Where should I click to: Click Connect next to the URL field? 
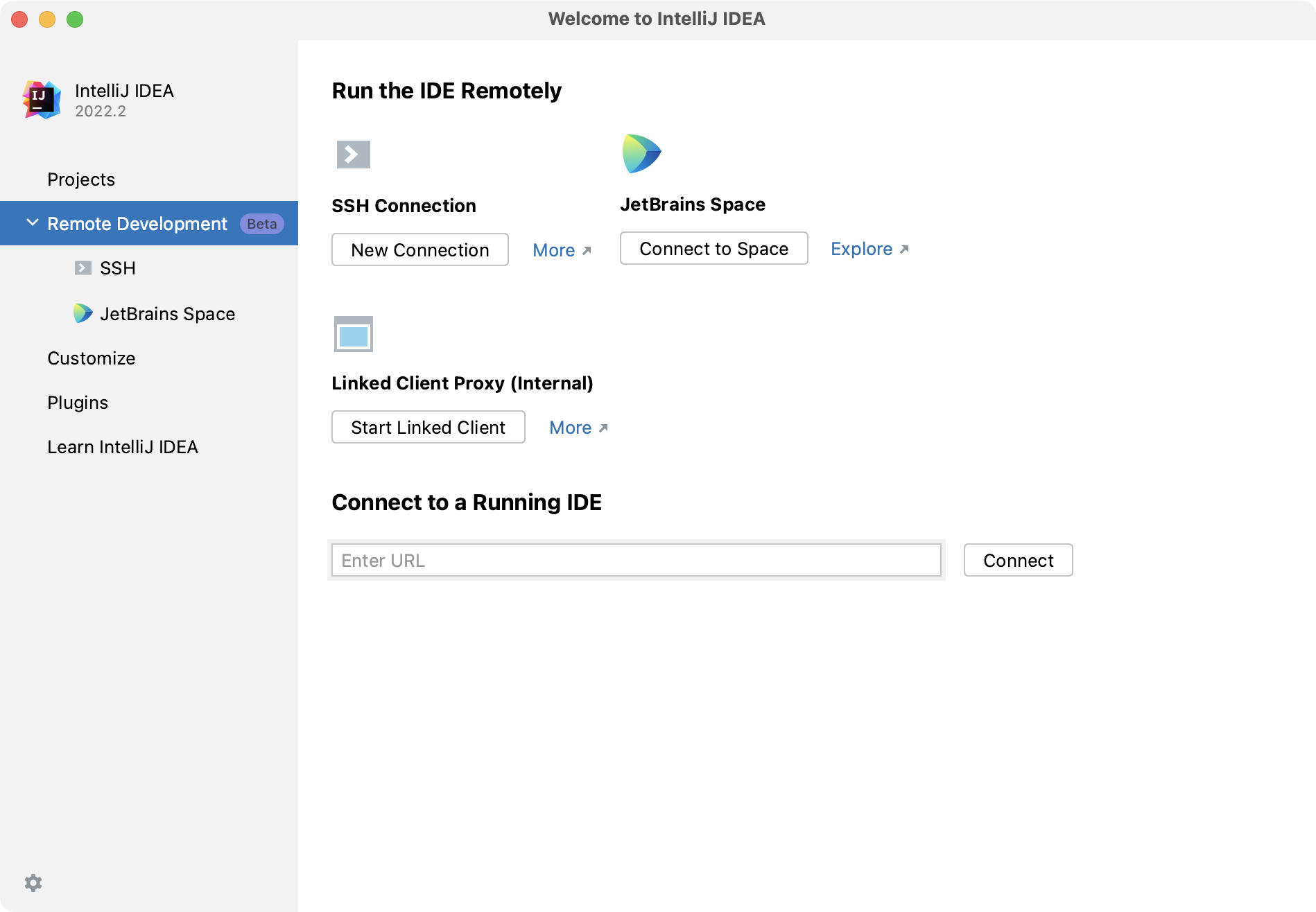(x=1018, y=560)
